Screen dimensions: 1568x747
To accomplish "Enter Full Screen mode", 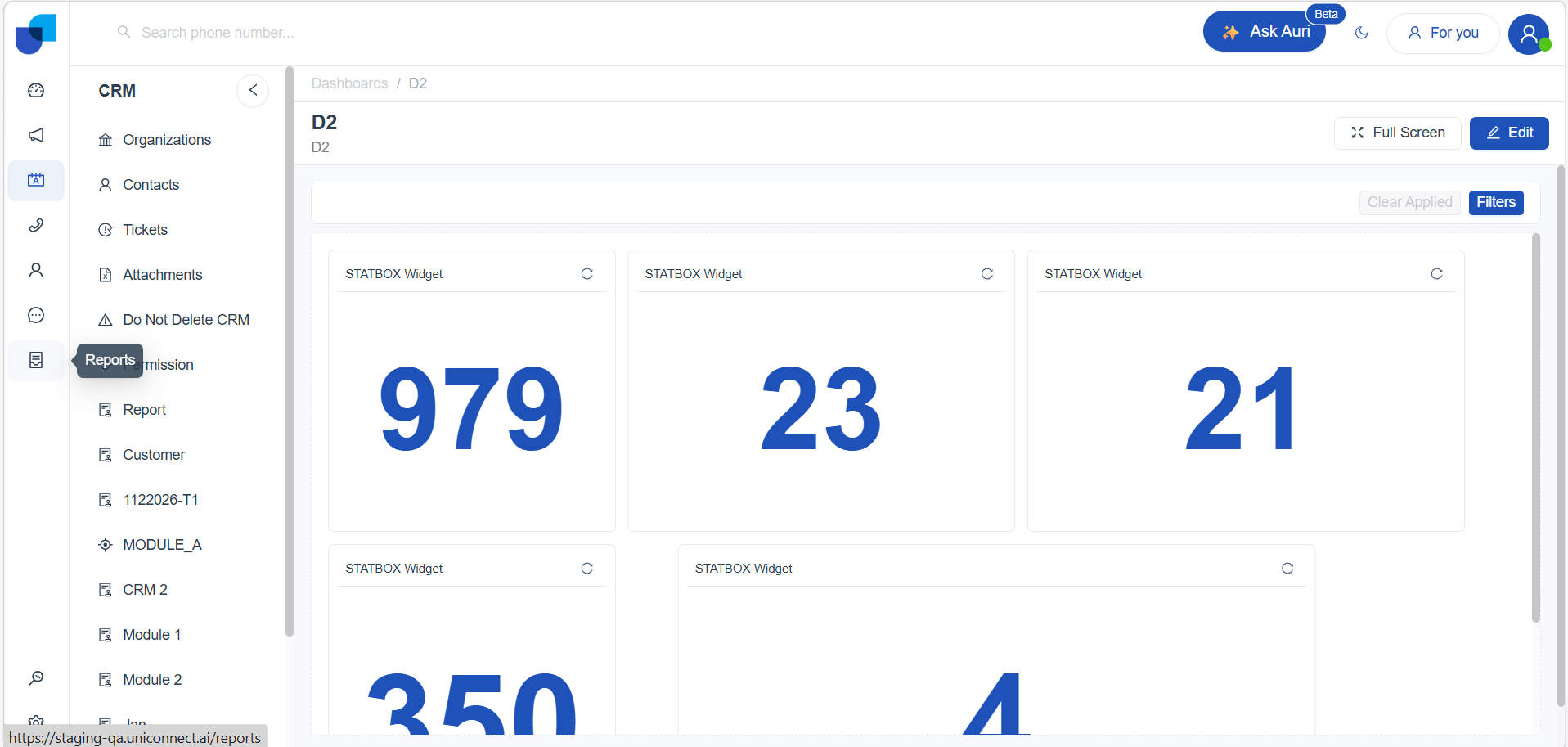I will tap(1397, 133).
